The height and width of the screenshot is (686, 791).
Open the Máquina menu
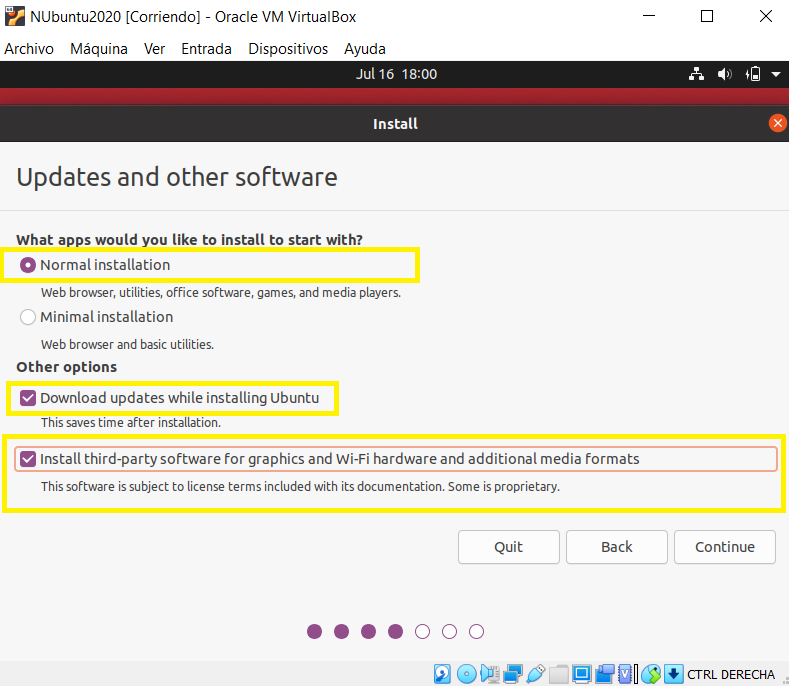click(x=99, y=49)
